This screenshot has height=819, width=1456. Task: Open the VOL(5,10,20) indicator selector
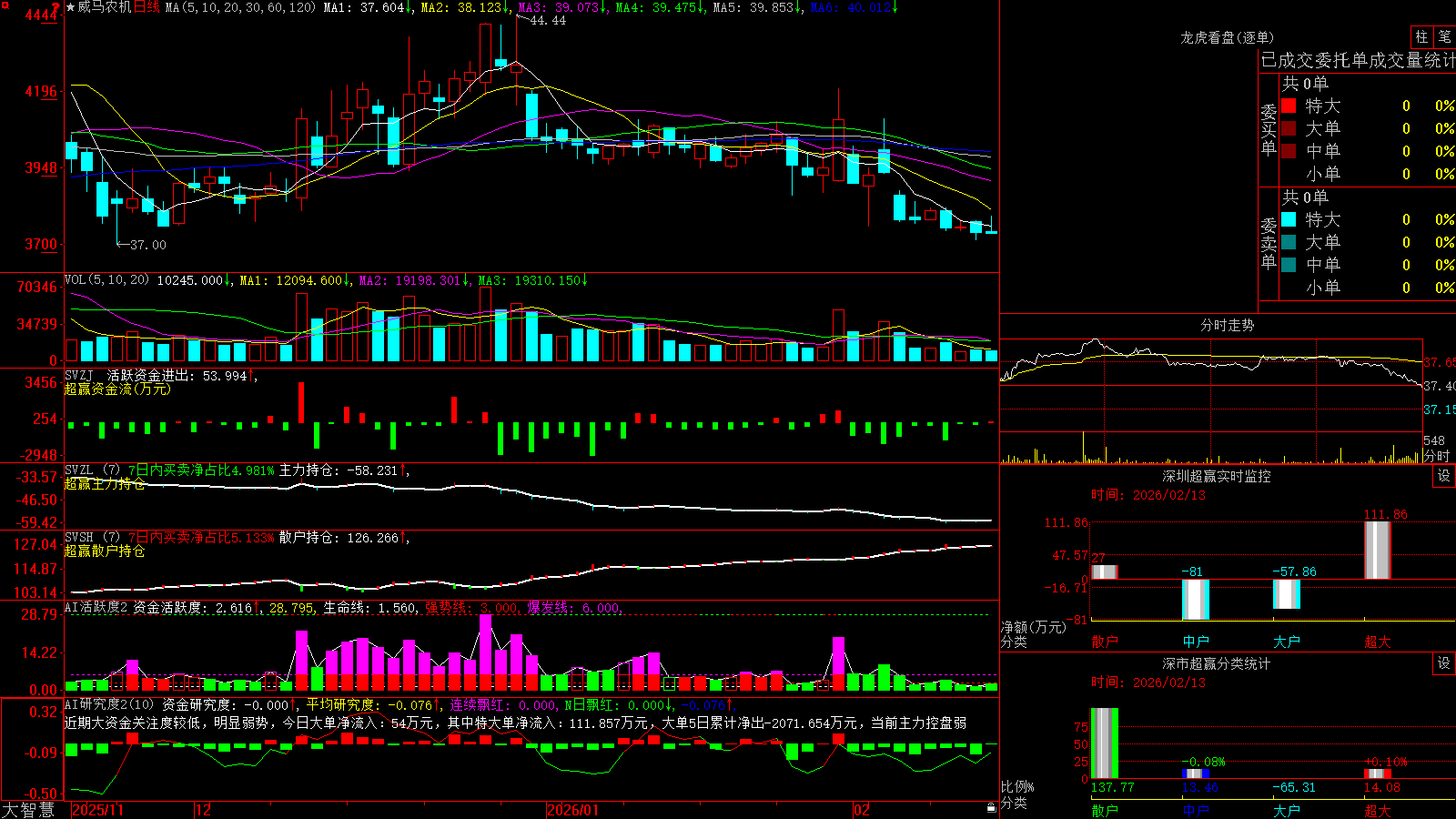point(106,279)
